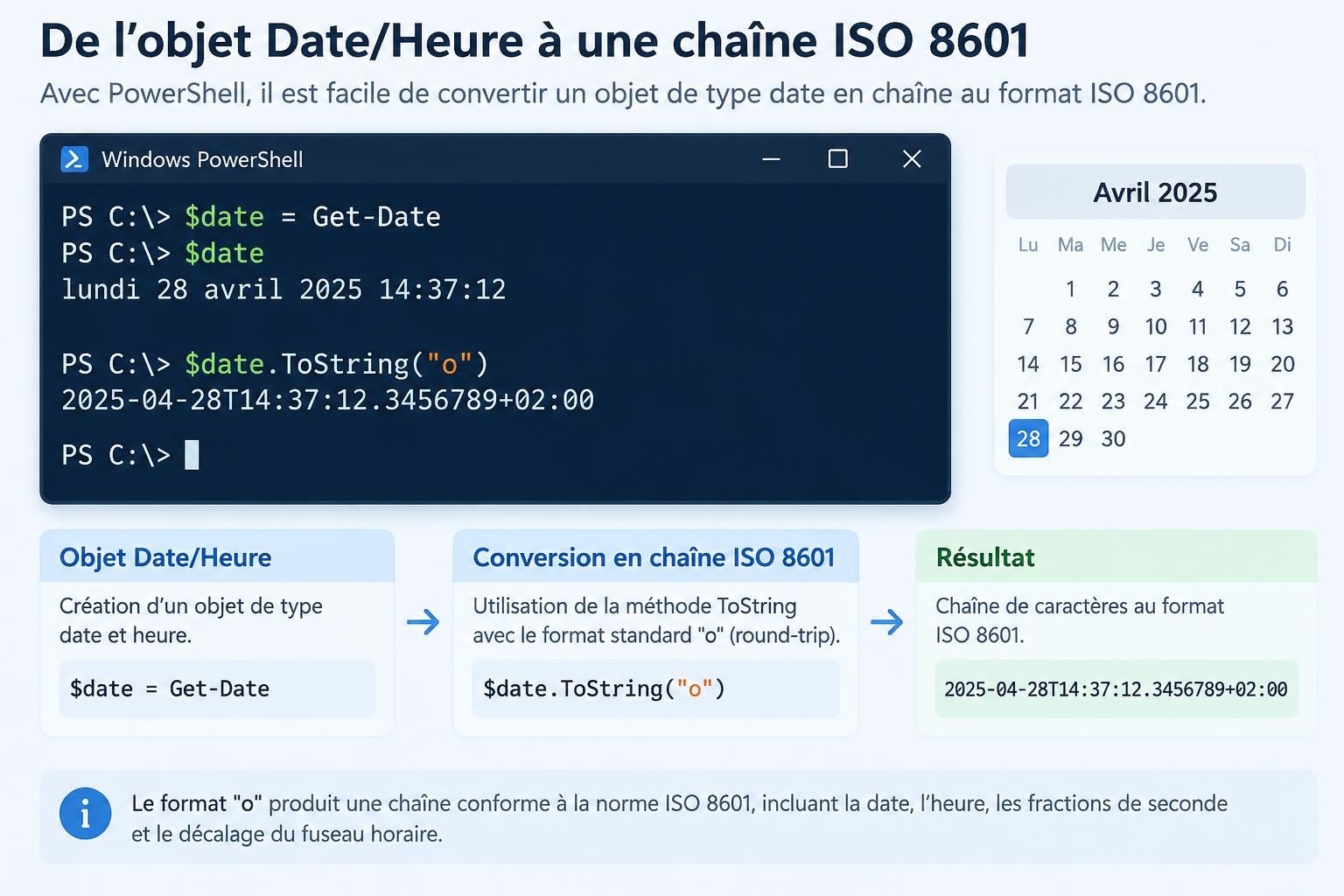Minimize the Windows PowerShell window
Screen dimensions: 1344x896
[x=771, y=159]
